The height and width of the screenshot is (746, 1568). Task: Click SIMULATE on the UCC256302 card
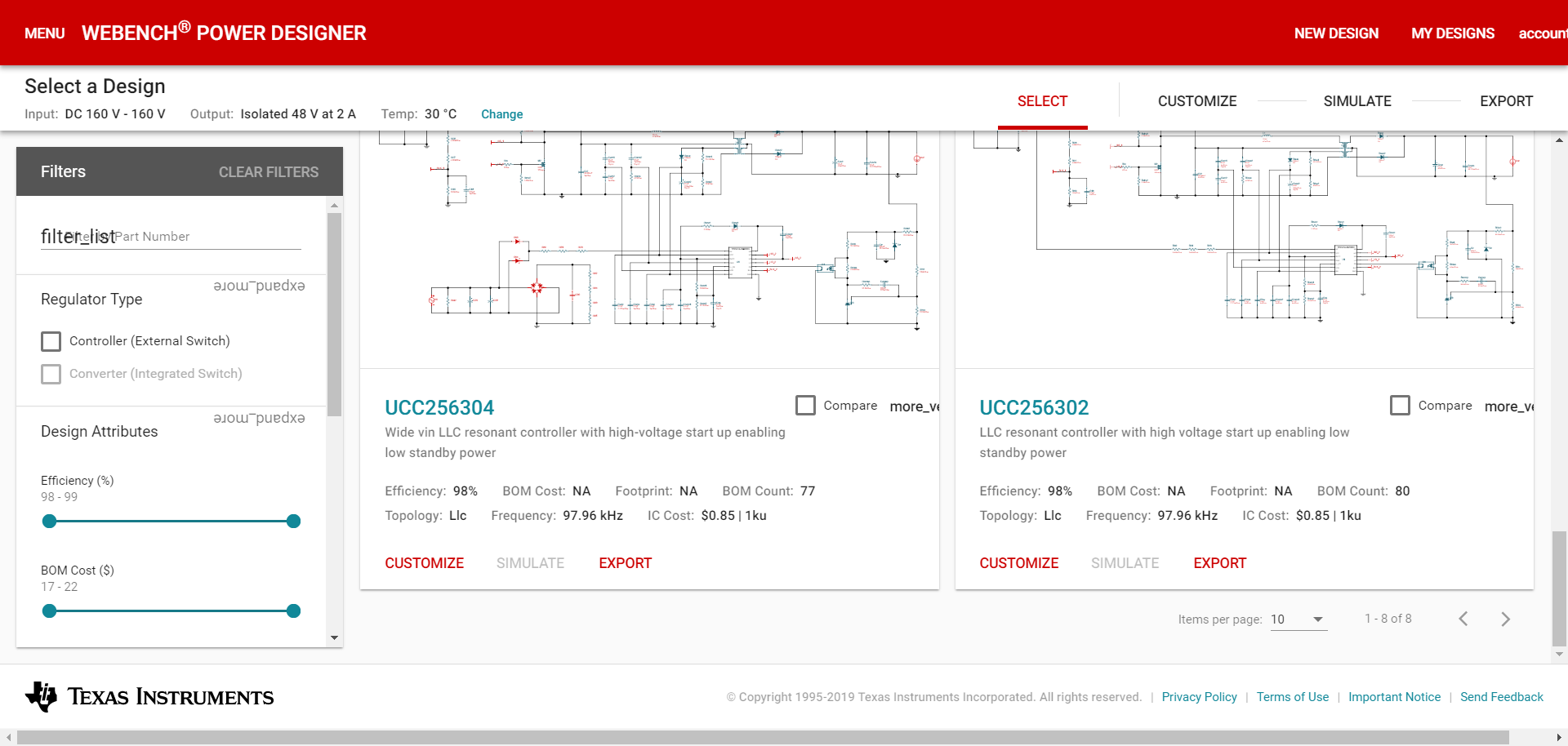[1125, 563]
